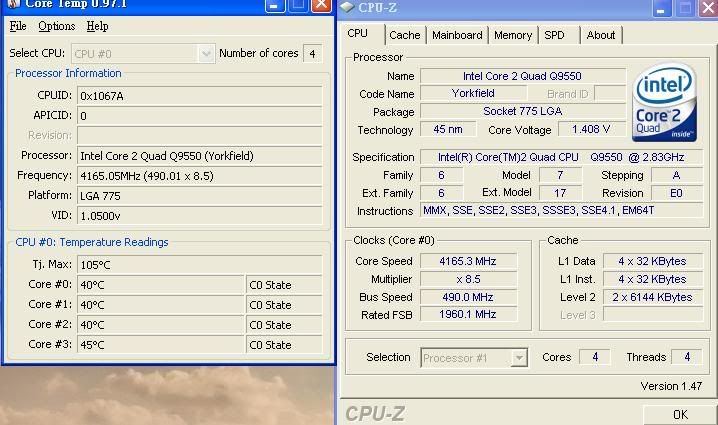
Task: Click the Core #3 temperature reading
Action: (x=160, y=345)
